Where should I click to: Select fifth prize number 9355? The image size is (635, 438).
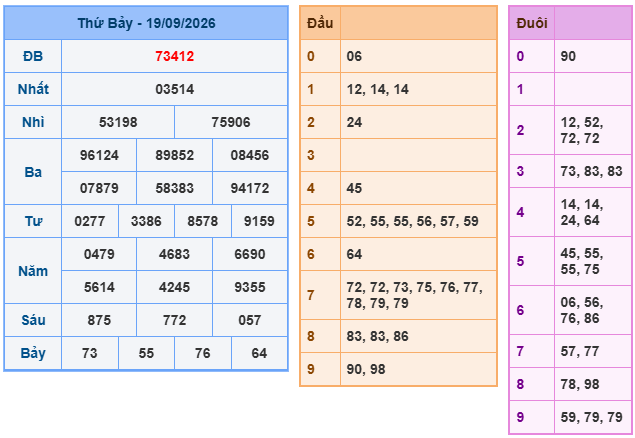[250, 287]
